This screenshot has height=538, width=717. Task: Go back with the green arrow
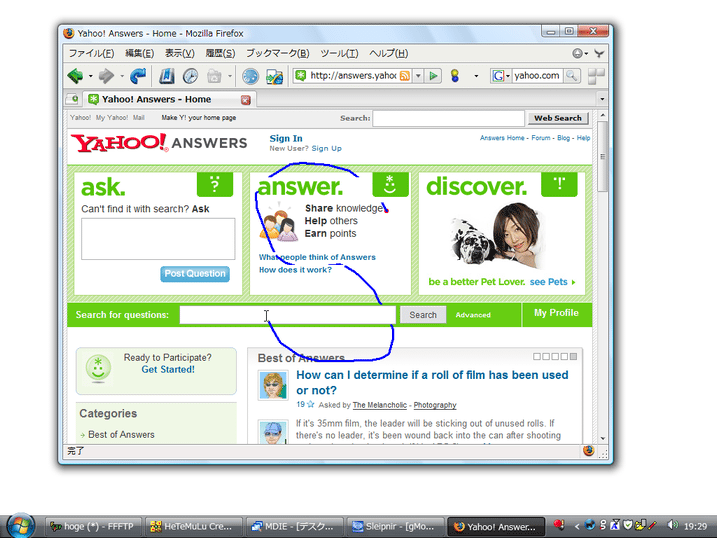(x=75, y=75)
